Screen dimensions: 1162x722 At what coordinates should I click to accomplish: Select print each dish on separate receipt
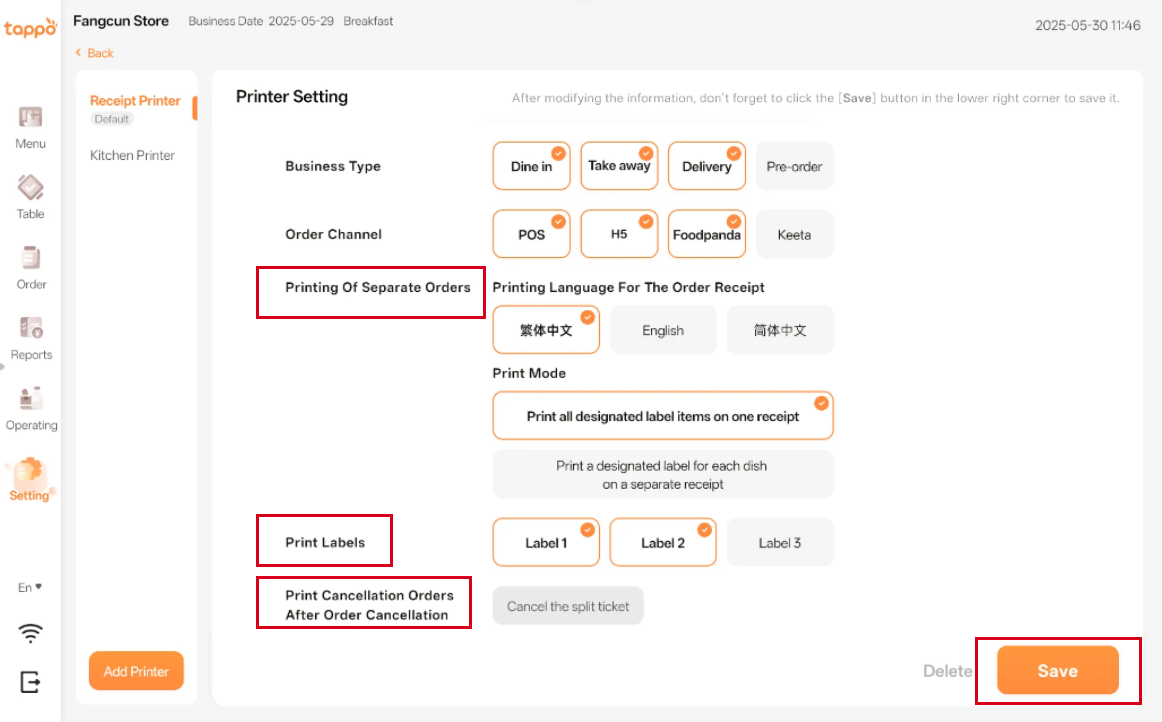pyautogui.click(x=662, y=474)
